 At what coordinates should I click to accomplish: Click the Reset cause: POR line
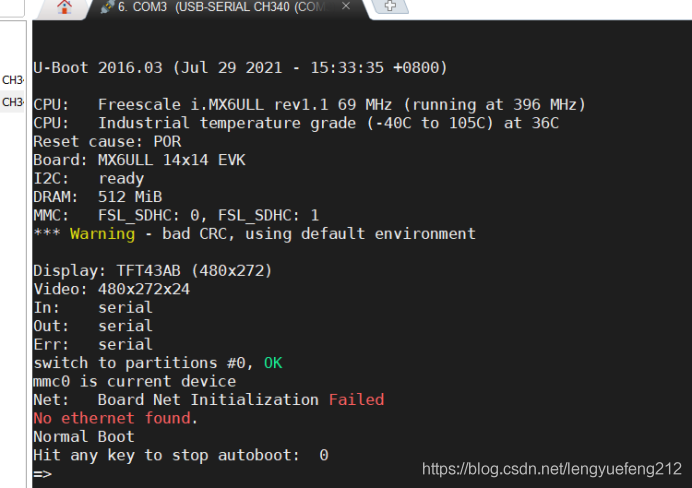tap(107, 142)
